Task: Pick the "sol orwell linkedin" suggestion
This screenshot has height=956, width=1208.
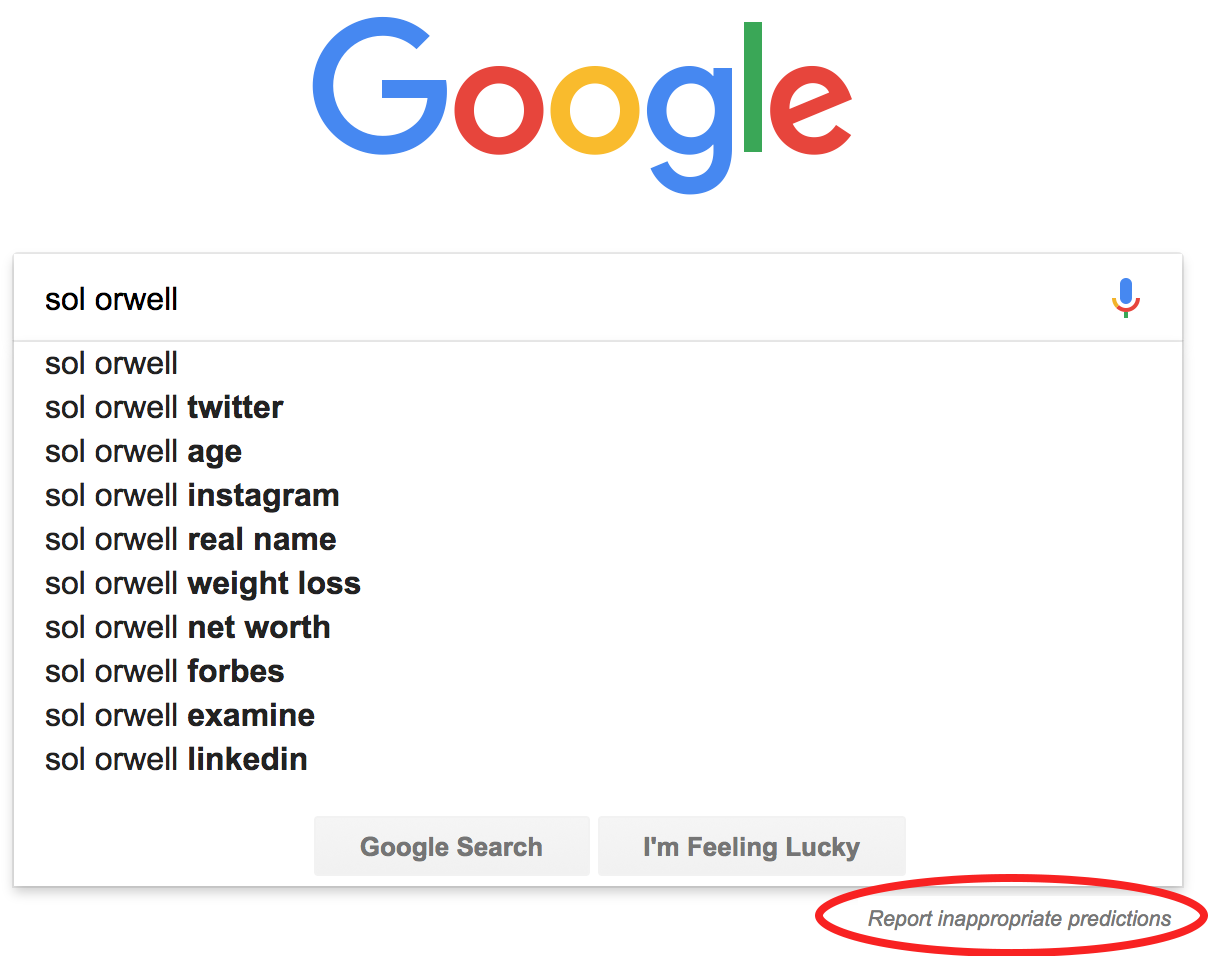Action: pos(598,759)
